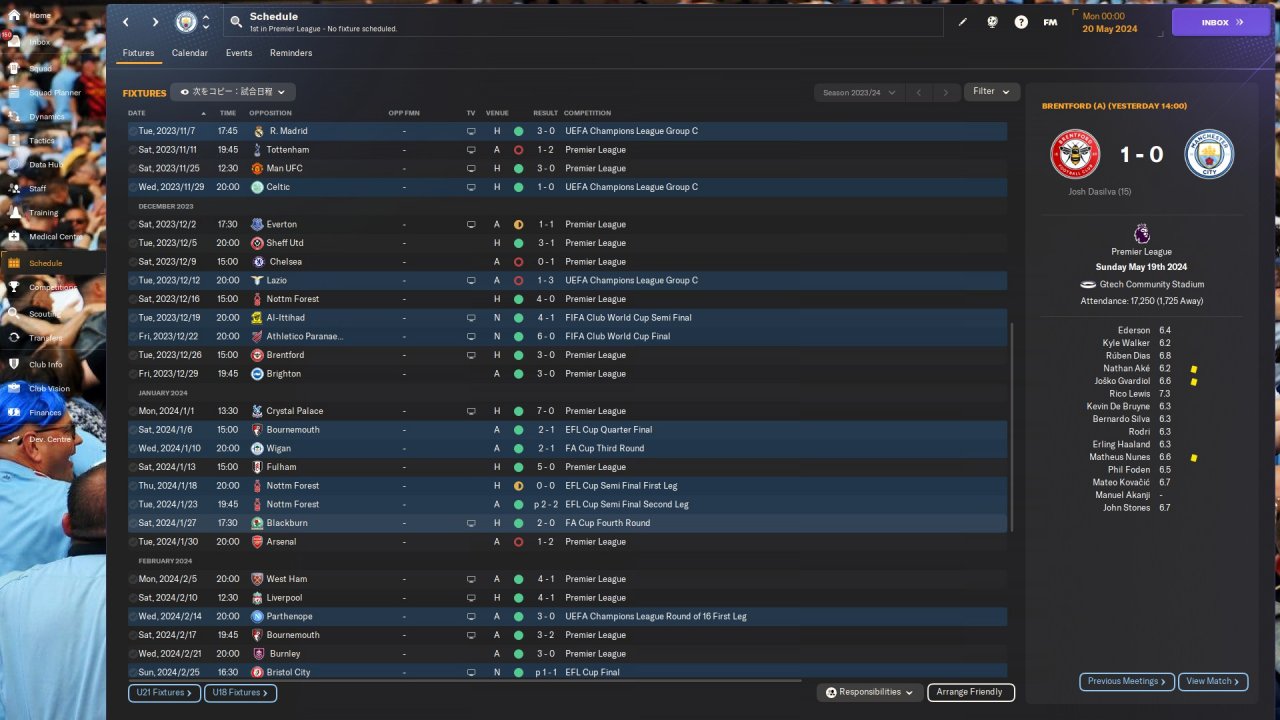Viewport: 1280px width, 720px height.
Task: Click the Manchester City badge in the top bar
Action: click(x=186, y=22)
